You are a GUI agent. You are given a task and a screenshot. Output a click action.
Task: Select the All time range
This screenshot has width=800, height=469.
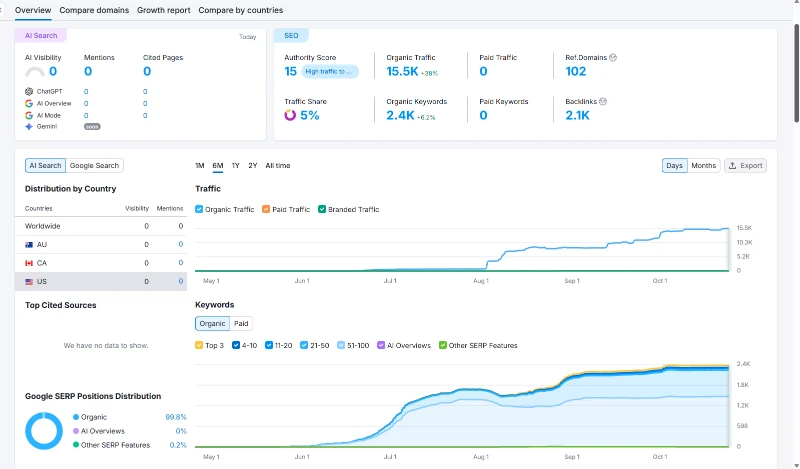coord(278,165)
